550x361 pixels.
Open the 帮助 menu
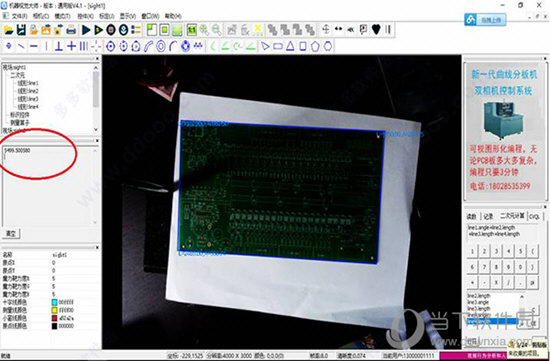[173, 16]
